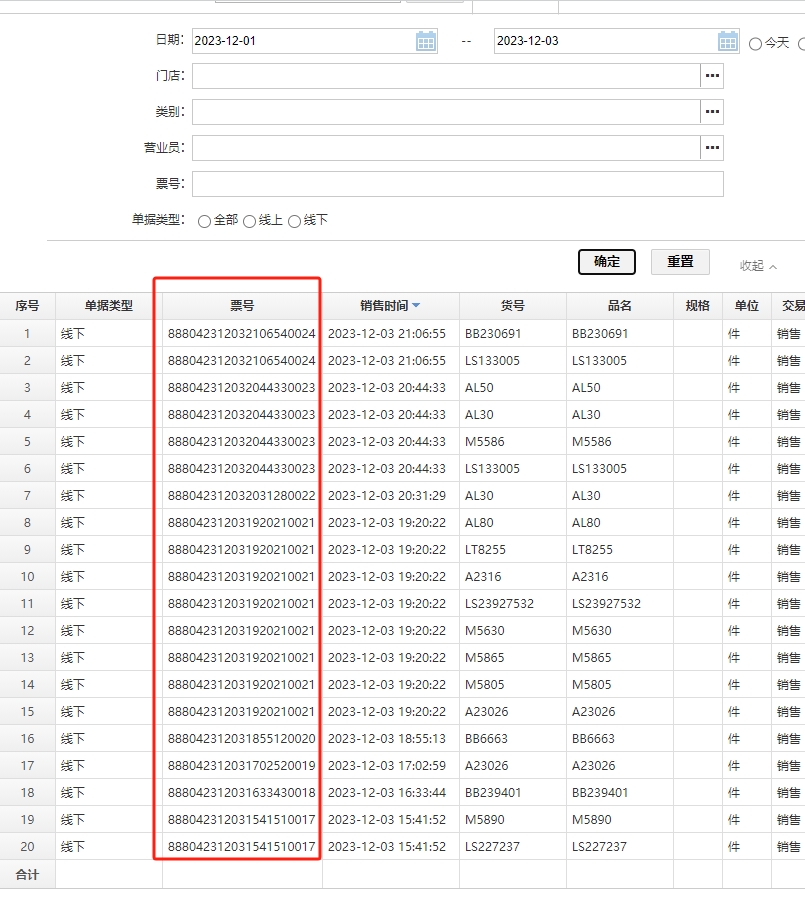Select ticket number 888042312031855120020

coord(241,739)
